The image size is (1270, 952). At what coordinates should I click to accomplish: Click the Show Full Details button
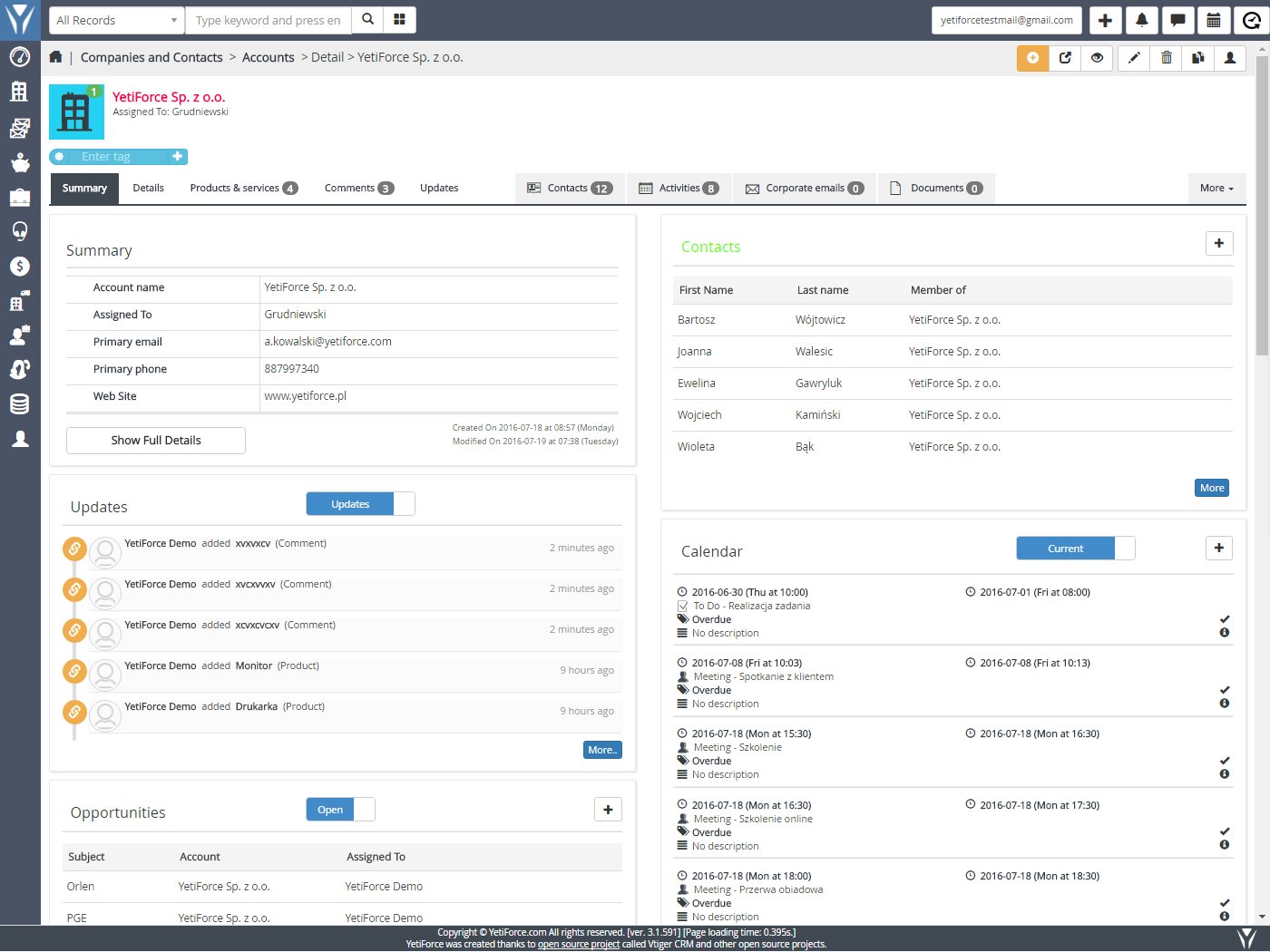click(156, 441)
